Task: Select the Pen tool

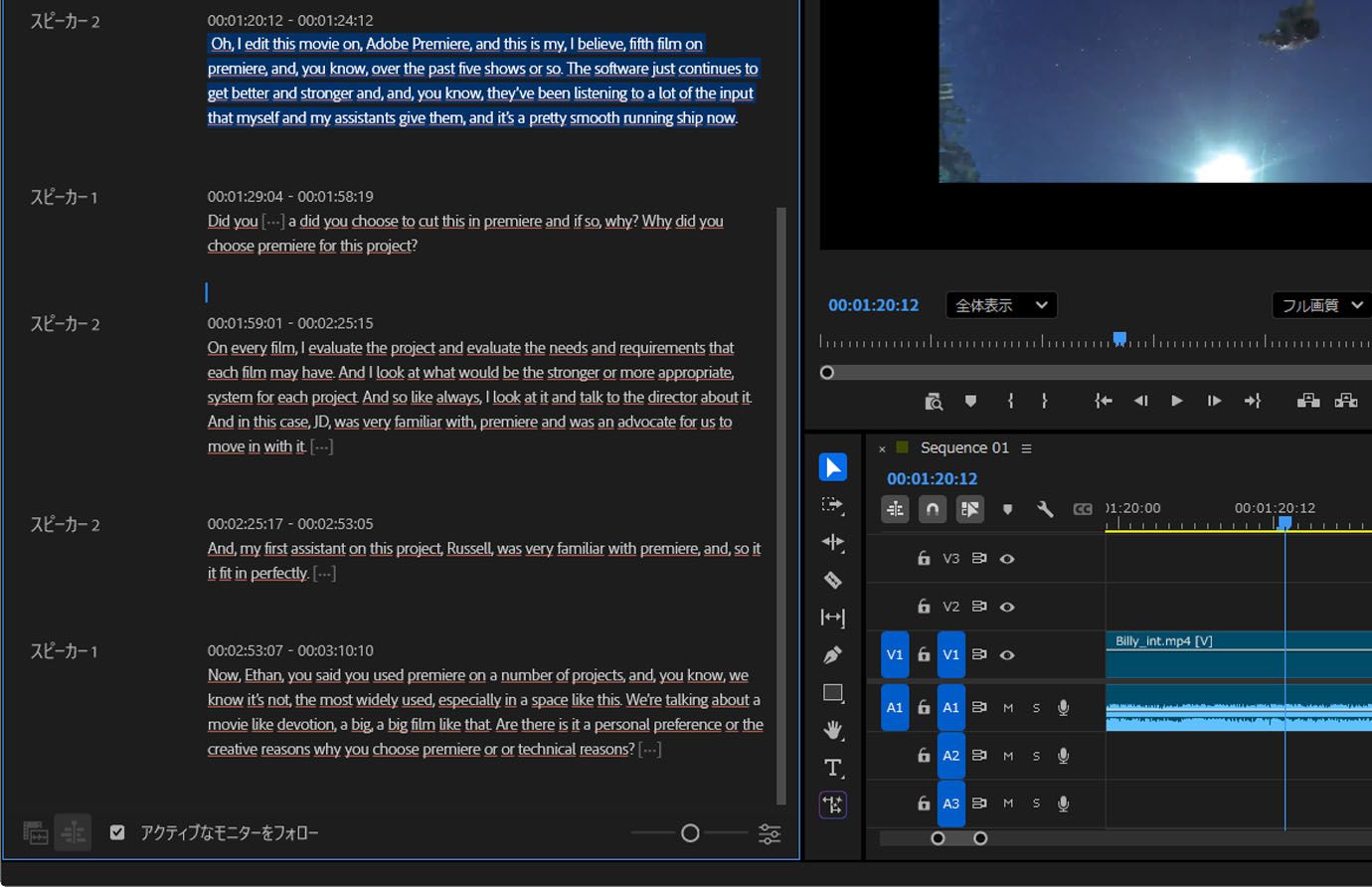Action: tap(833, 655)
